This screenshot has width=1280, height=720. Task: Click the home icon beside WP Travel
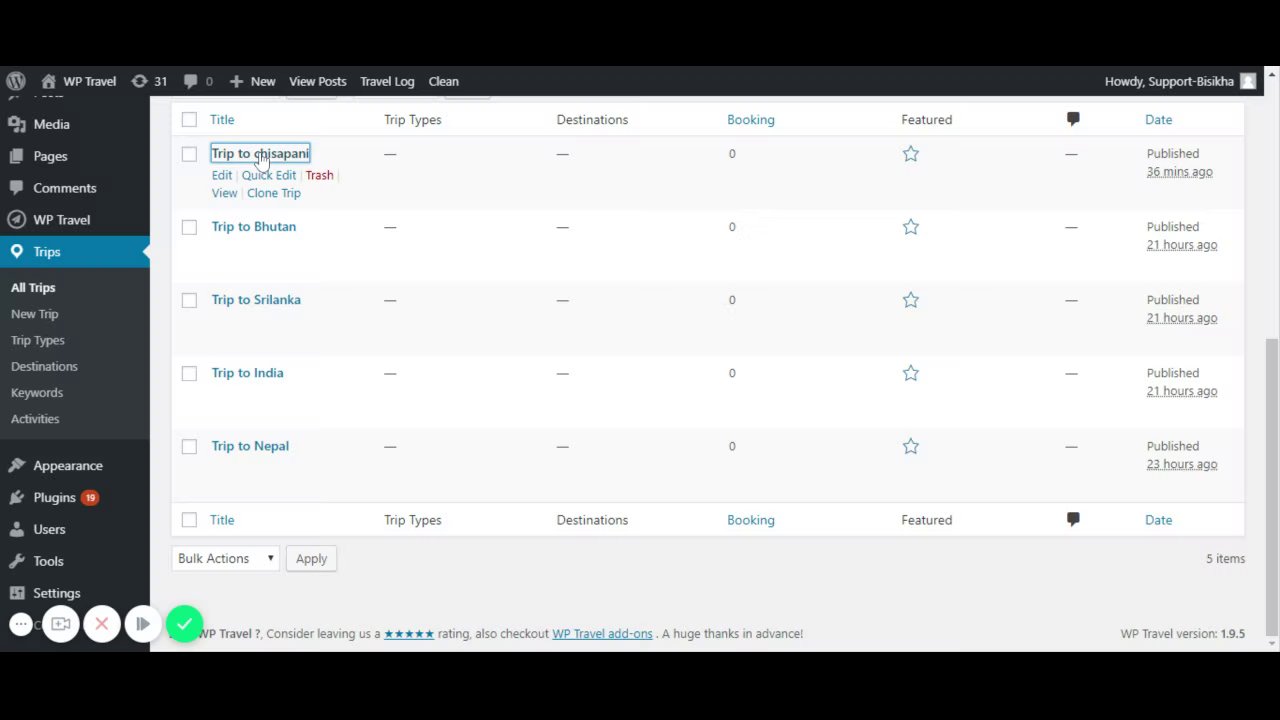pyautogui.click(x=48, y=81)
